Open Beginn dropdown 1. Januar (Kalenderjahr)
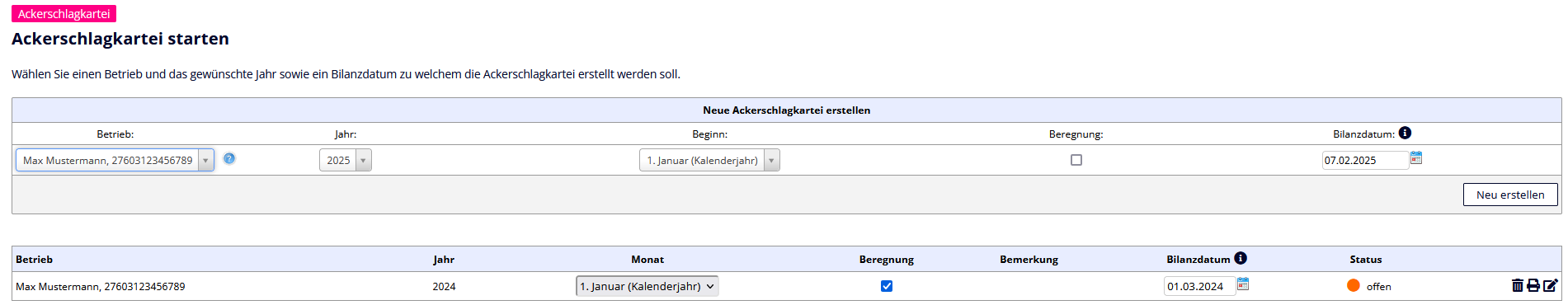 (709, 160)
